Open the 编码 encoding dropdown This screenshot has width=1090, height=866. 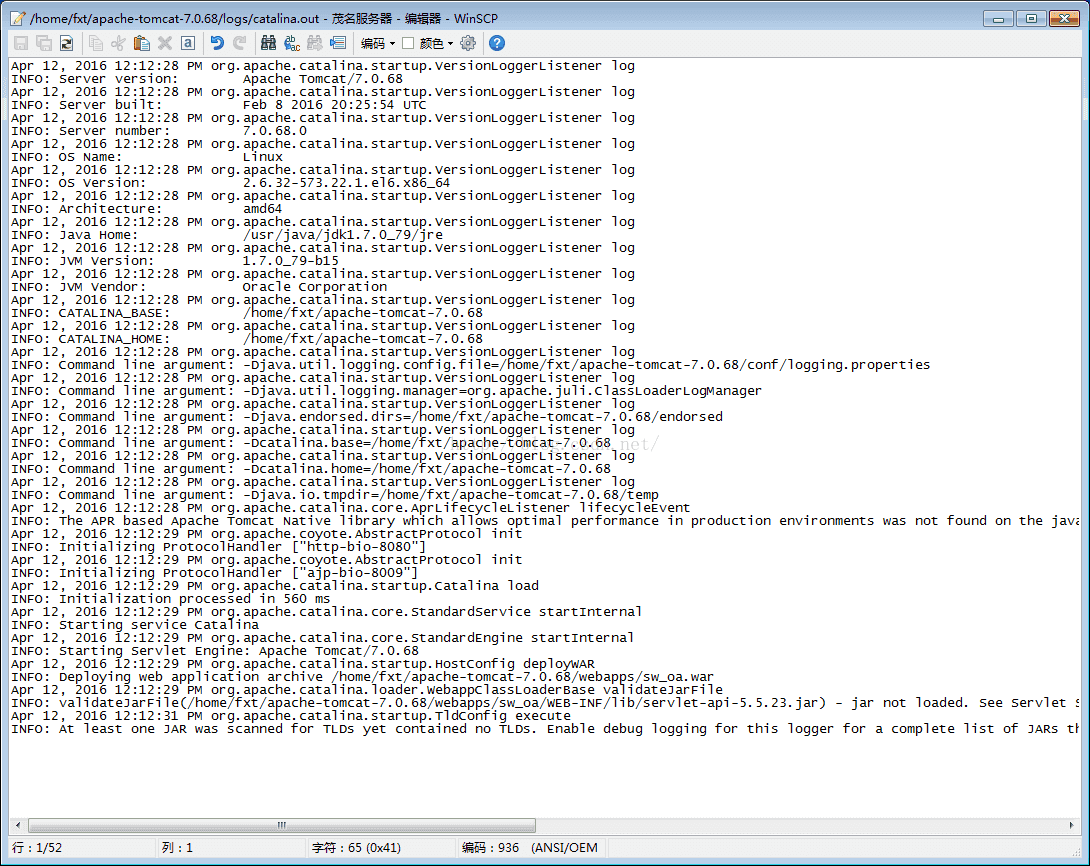point(377,43)
